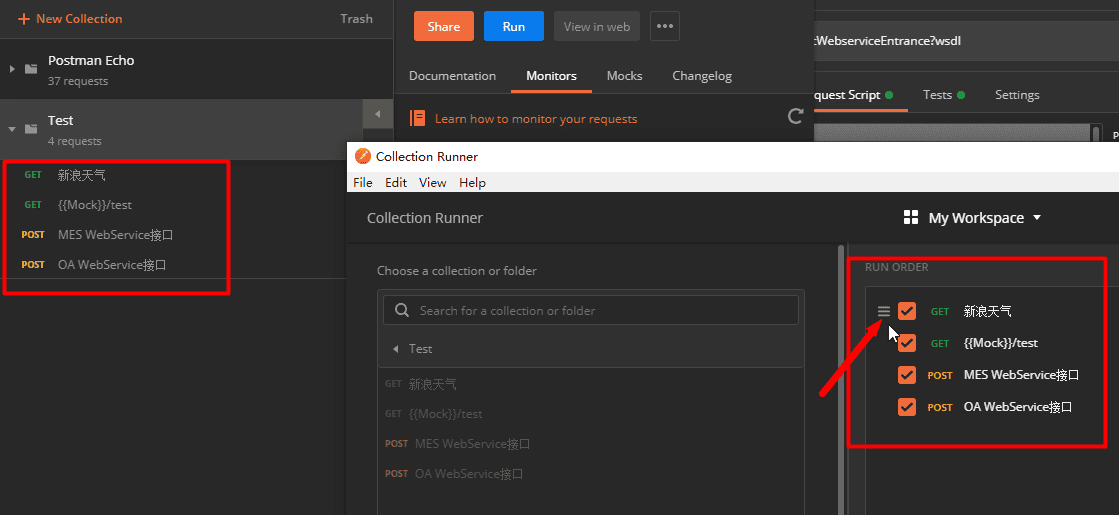Expand the Postman Echo collection

click(x=12, y=69)
